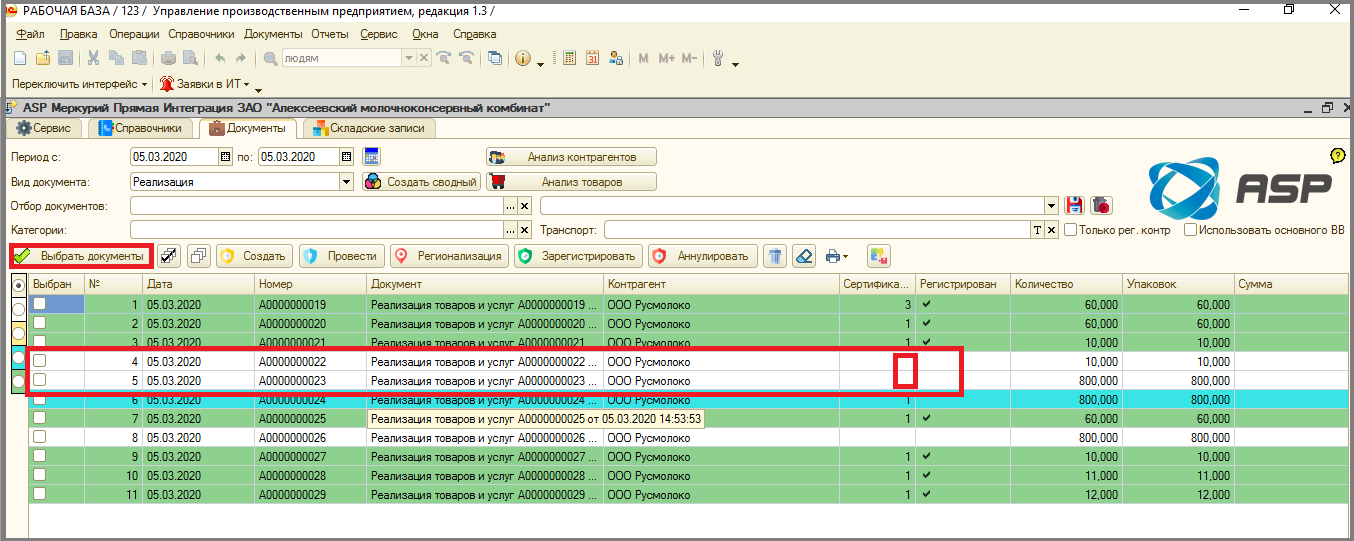Tick the checkbox for row A0000000023
1354x541 pixels.
coord(40,380)
